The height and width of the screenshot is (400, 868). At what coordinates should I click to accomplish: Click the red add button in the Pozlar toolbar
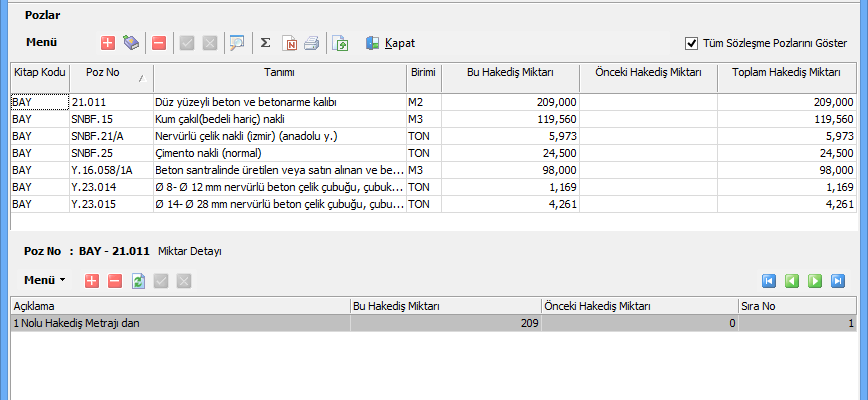tap(108, 43)
